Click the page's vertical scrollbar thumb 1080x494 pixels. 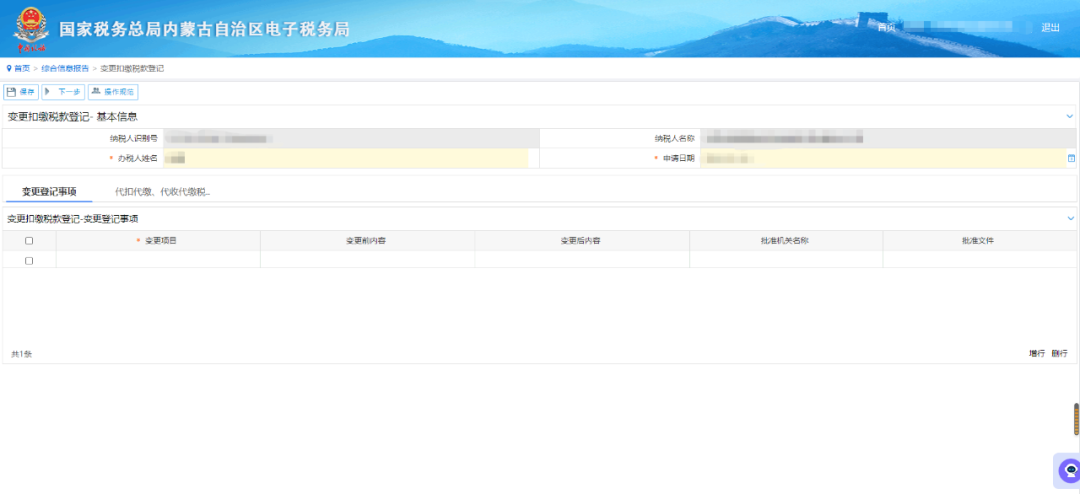(1077, 419)
